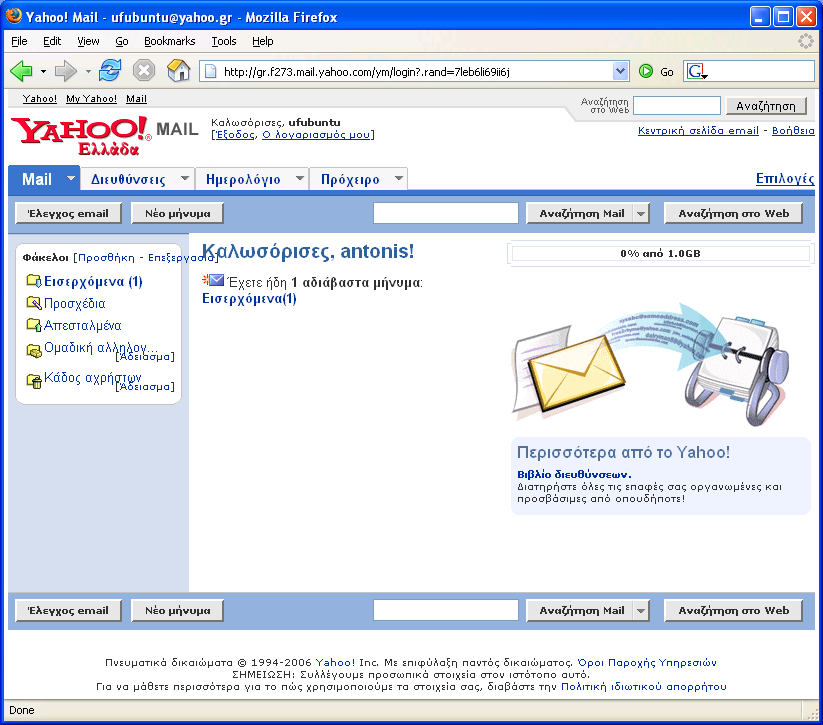Image resolution: width=823 pixels, height=725 pixels.
Task: Open the Ημερολόγιο tab dropdown arrow
Action: (x=300, y=178)
